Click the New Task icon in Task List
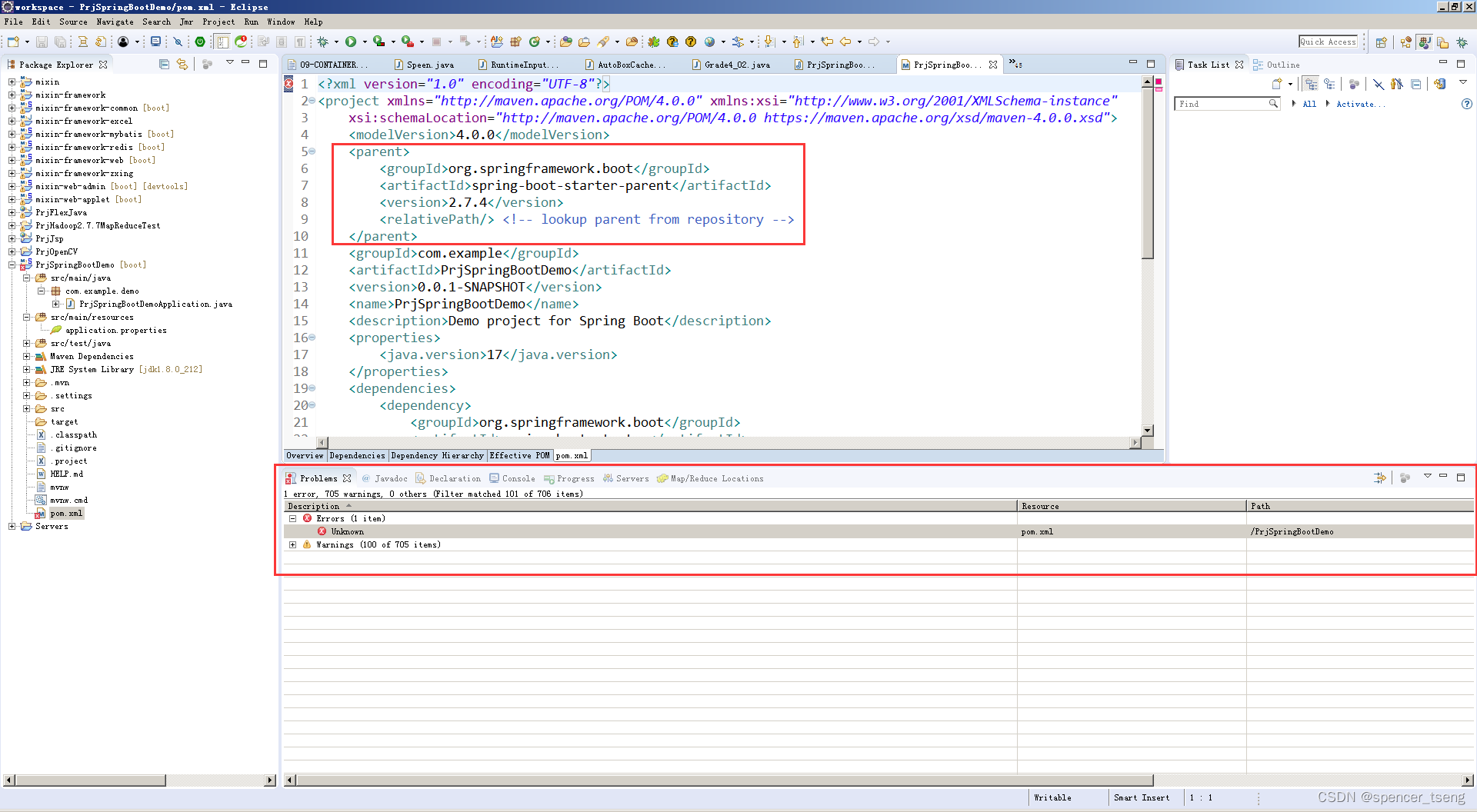Viewport: 1477px width, 812px height. (x=1277, y=83)
